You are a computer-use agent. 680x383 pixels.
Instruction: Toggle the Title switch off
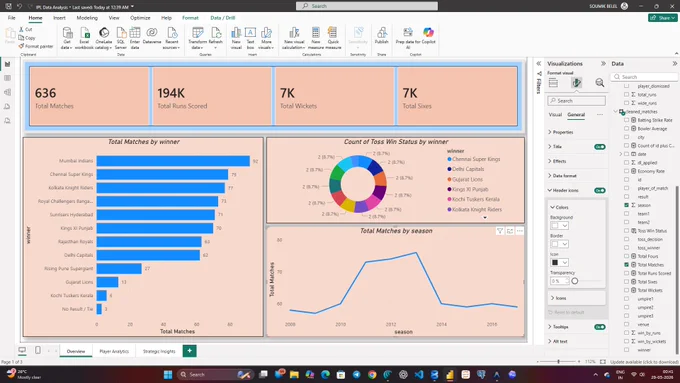click(x=600, y=147)
